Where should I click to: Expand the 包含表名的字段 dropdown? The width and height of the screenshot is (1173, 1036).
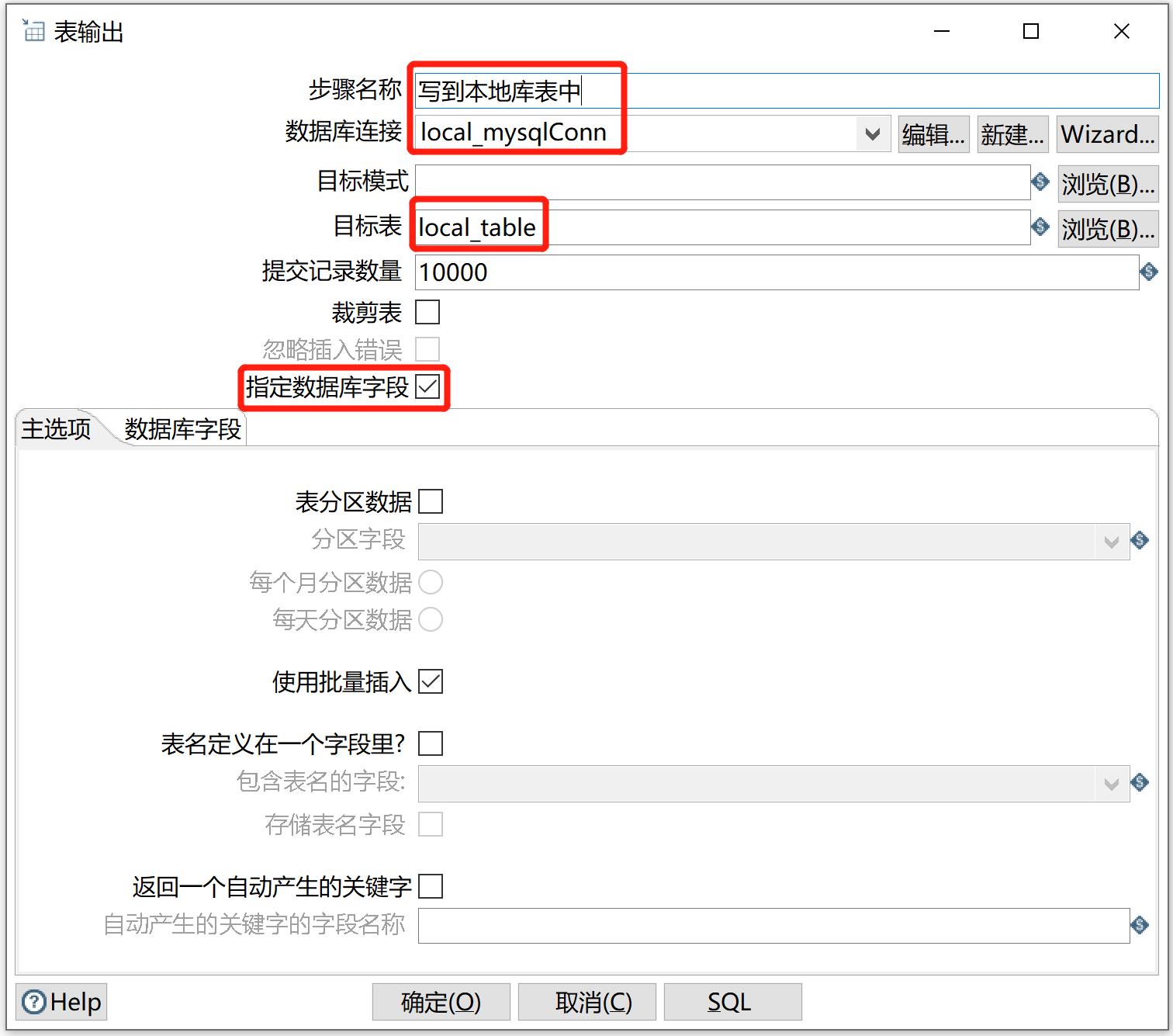point(1112,784)
